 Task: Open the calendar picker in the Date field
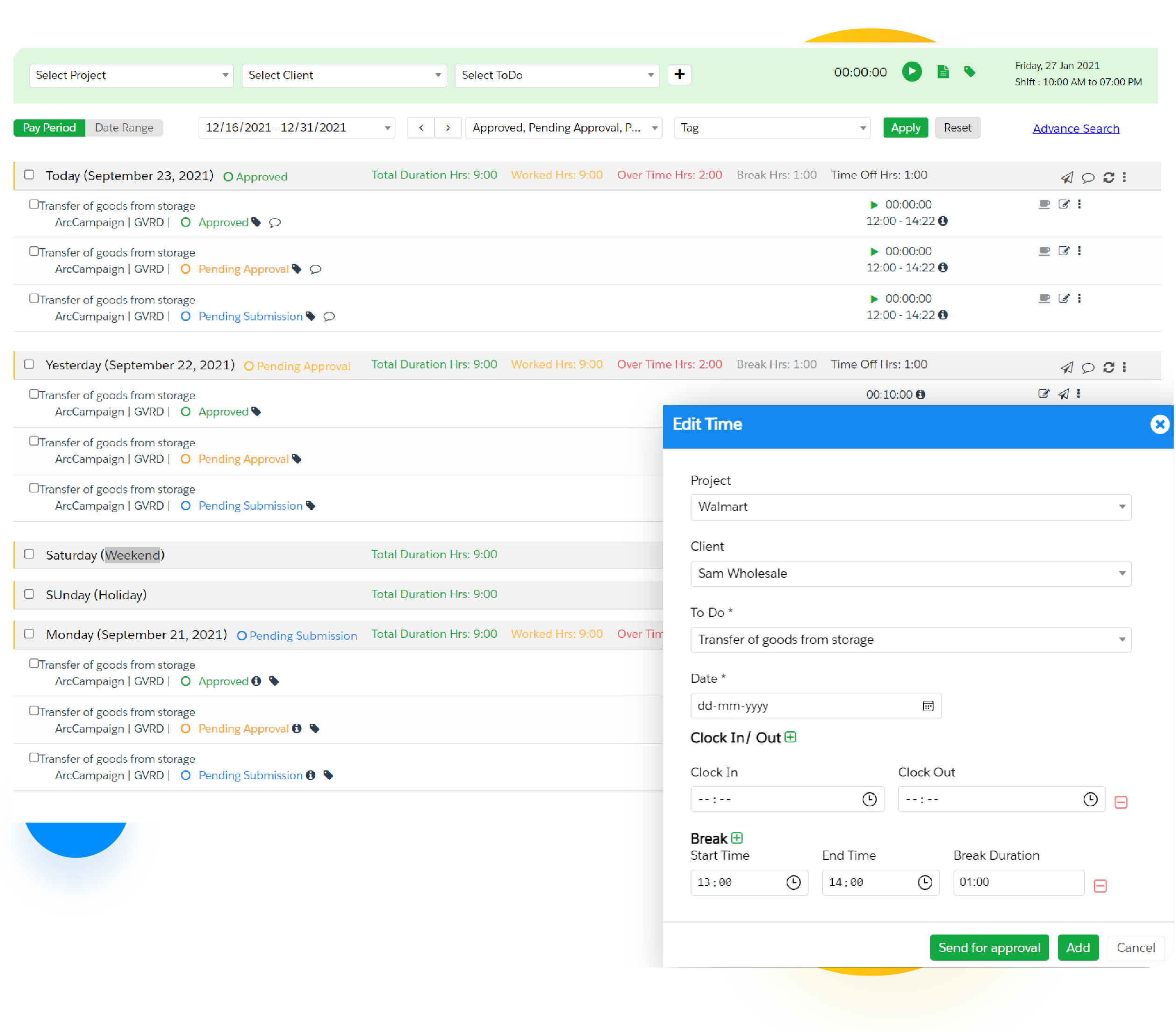point(927,706)
